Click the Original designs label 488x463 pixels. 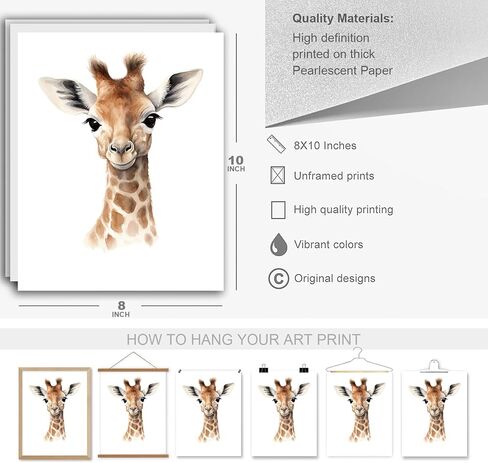click(335, 278)
